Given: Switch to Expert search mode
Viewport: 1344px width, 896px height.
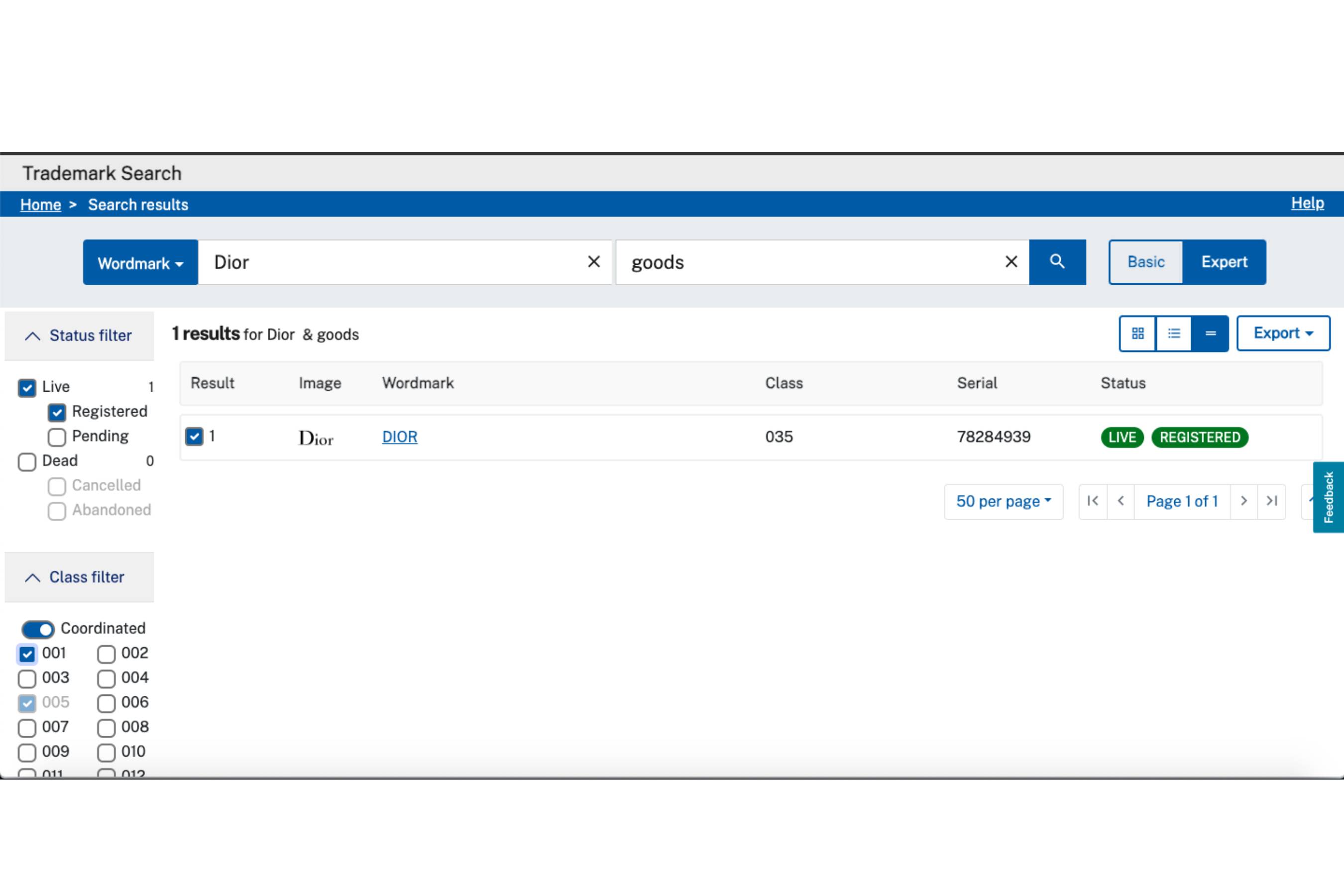Looking at the screenshot, I should tap(1224, 262).
